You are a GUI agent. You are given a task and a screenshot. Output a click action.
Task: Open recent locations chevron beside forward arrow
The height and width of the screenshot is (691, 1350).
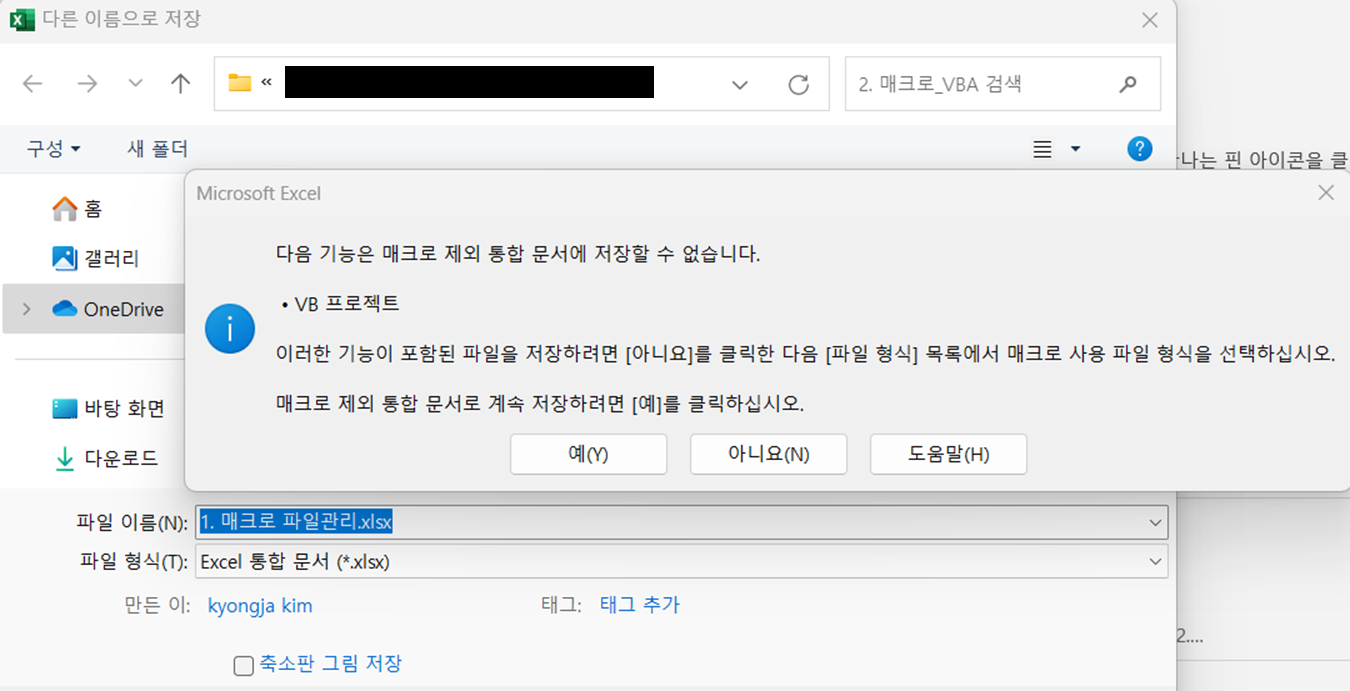tap(136, 84)
